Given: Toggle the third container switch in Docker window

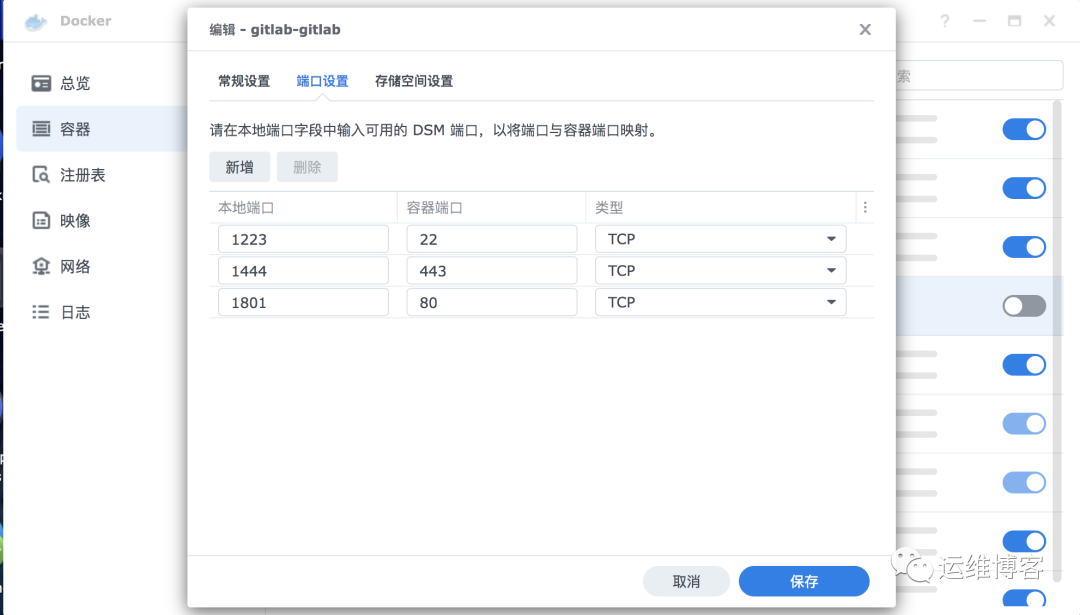Looking at the screenshot, I should tap(1024, 247).
